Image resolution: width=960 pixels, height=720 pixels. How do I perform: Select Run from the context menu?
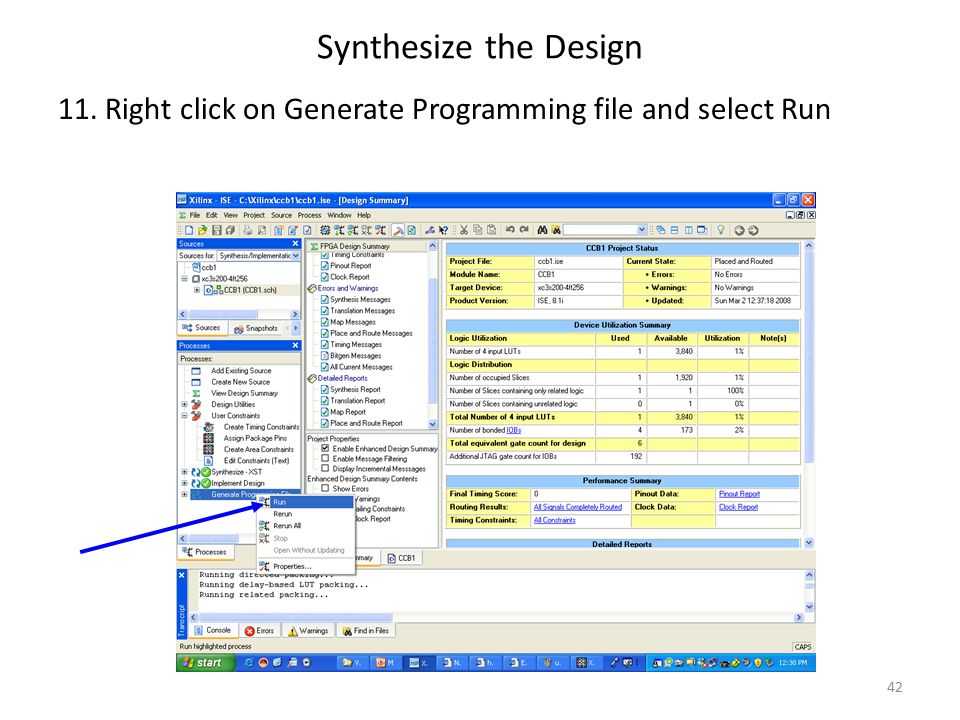tap(305, 502)
